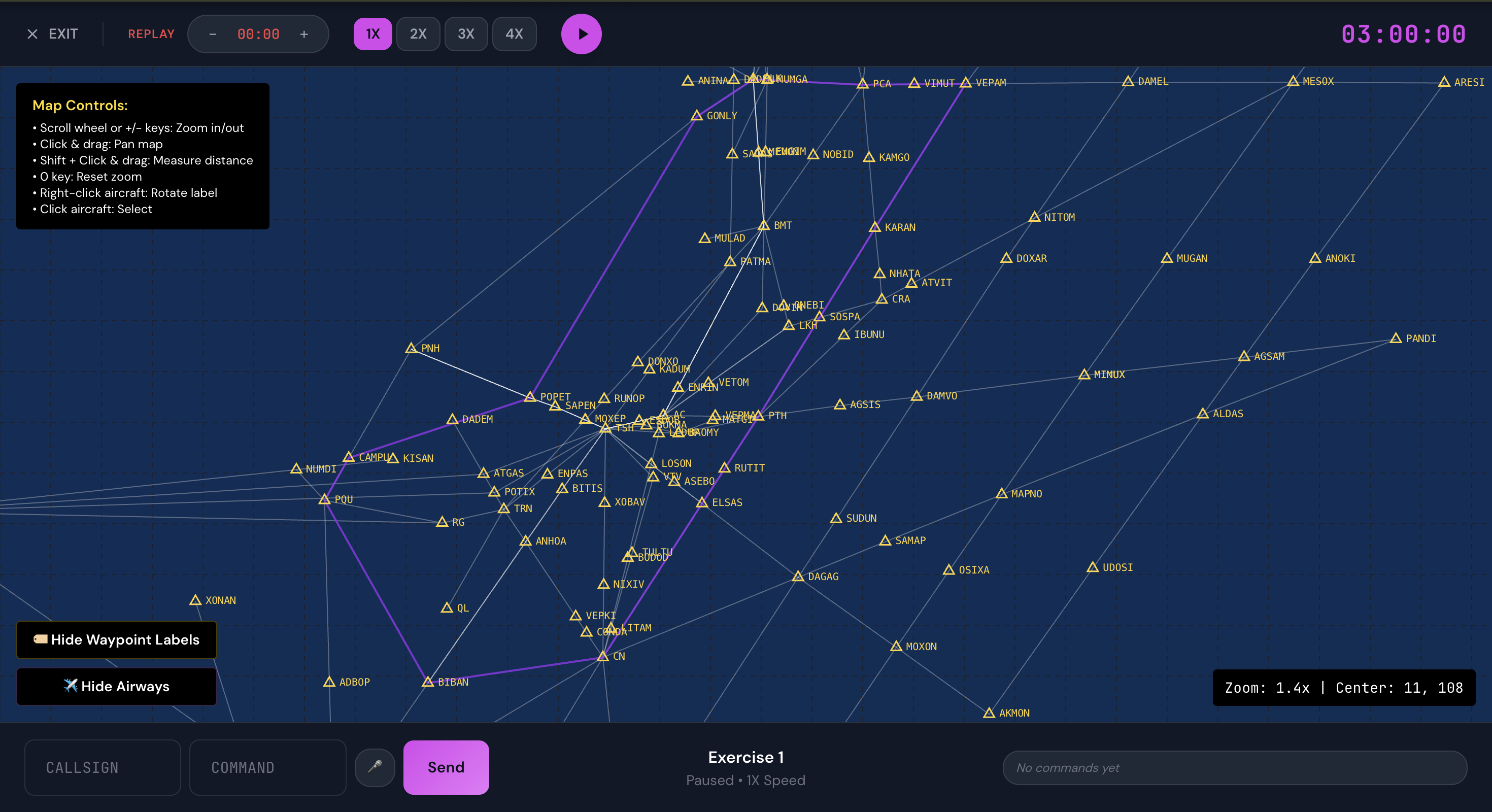Focus the COMMAND input field
This screenshot has width=1492, height=812.
267,767
